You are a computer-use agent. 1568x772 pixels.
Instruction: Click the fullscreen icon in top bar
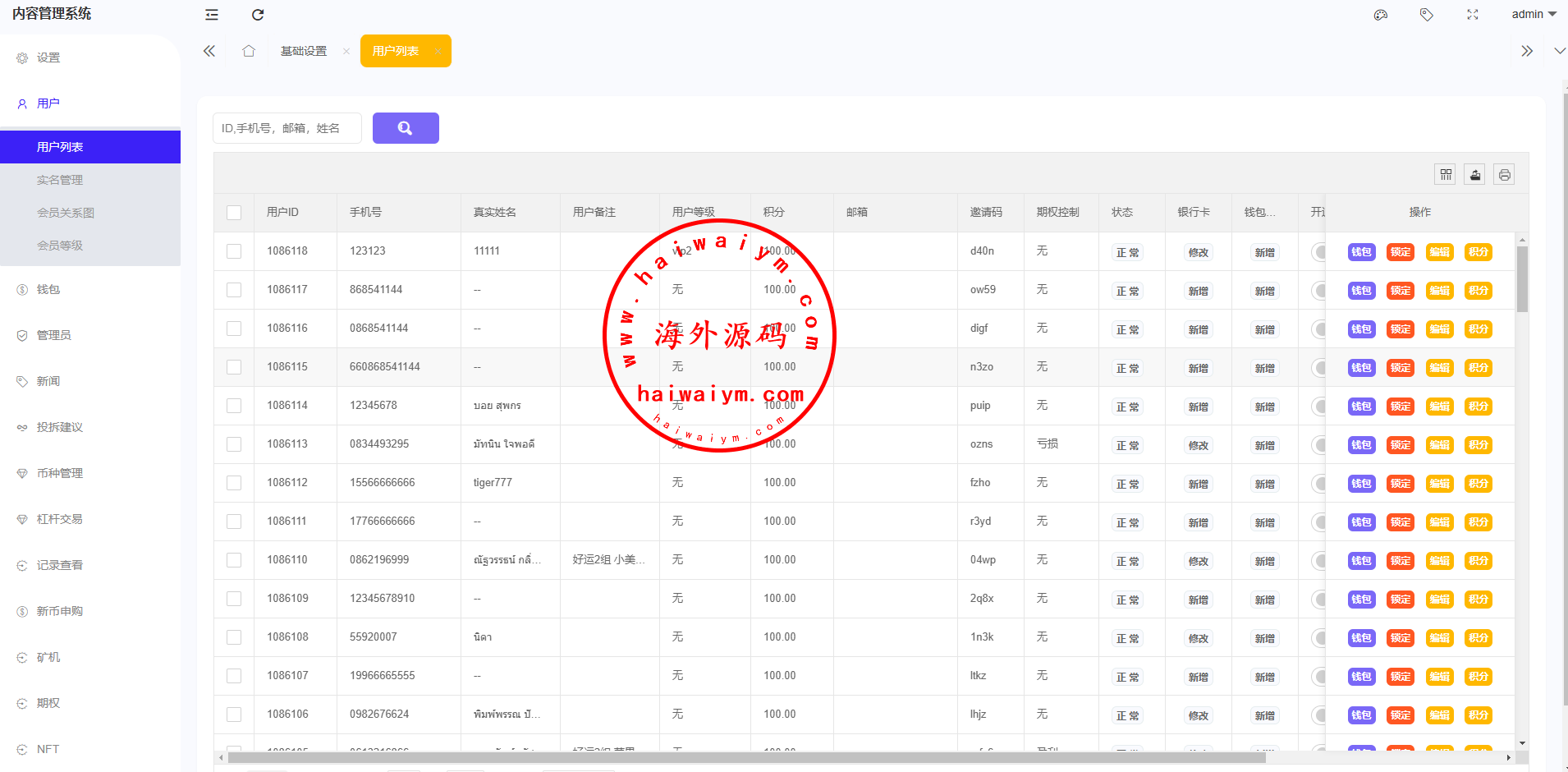coord(1473,15)
